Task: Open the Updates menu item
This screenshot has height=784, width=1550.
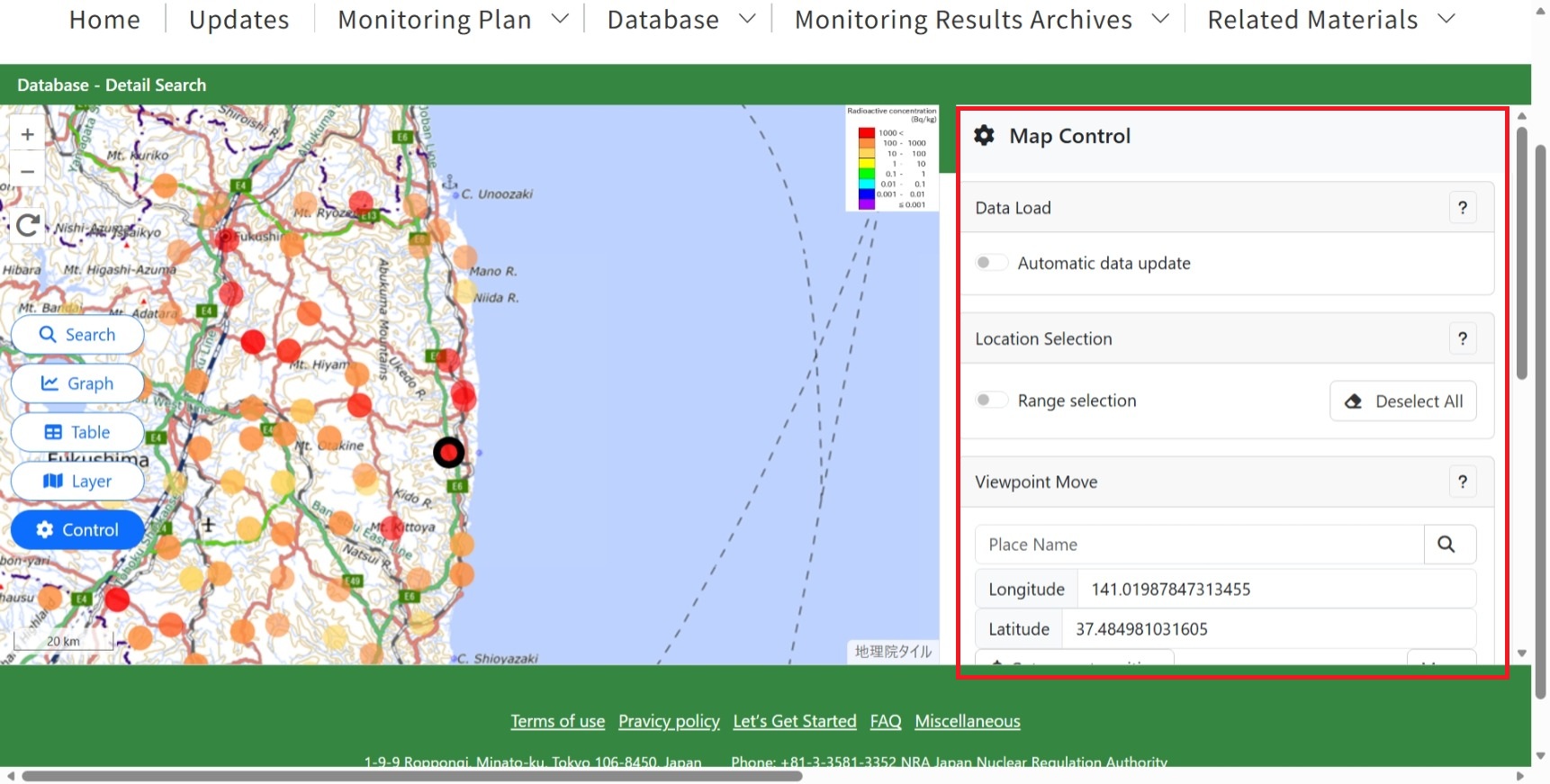Action: (239, 20)
